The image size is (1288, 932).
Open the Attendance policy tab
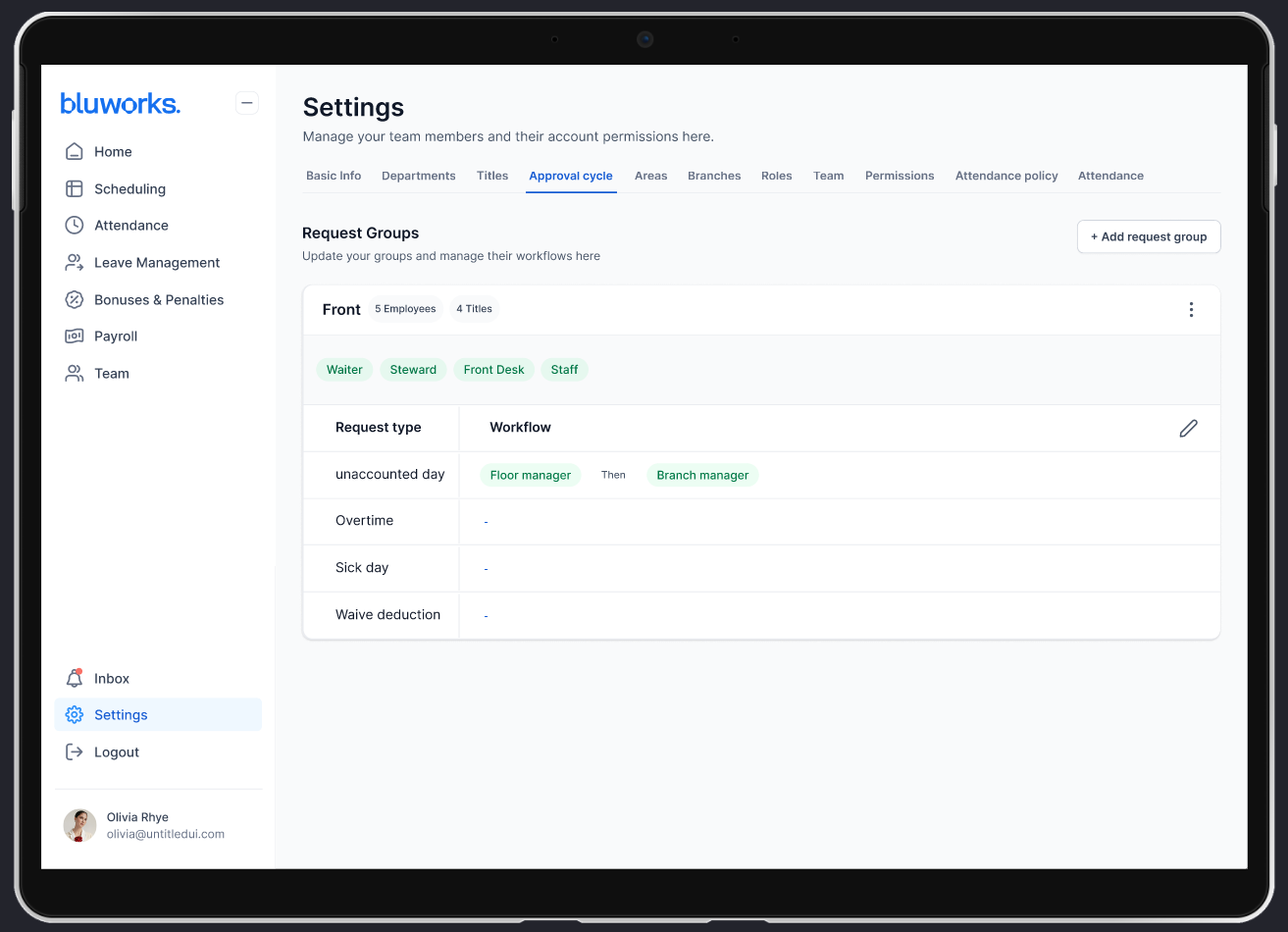click(1005, 176)
